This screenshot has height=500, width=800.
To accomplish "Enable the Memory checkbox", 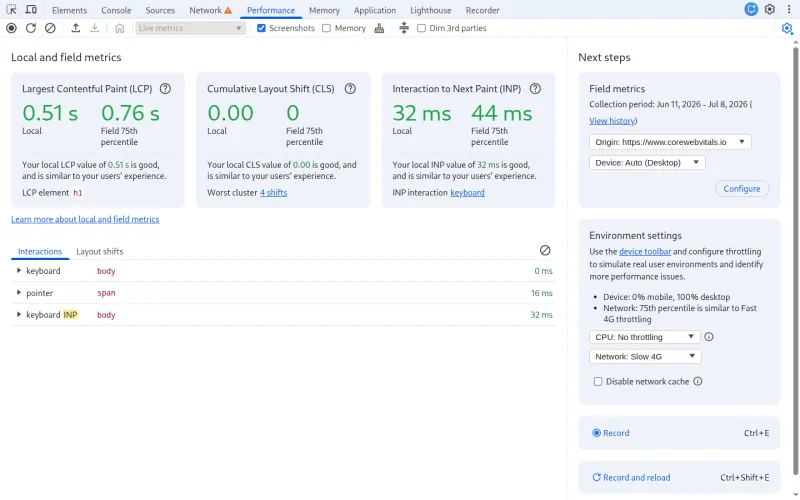I will click(327, 28).
